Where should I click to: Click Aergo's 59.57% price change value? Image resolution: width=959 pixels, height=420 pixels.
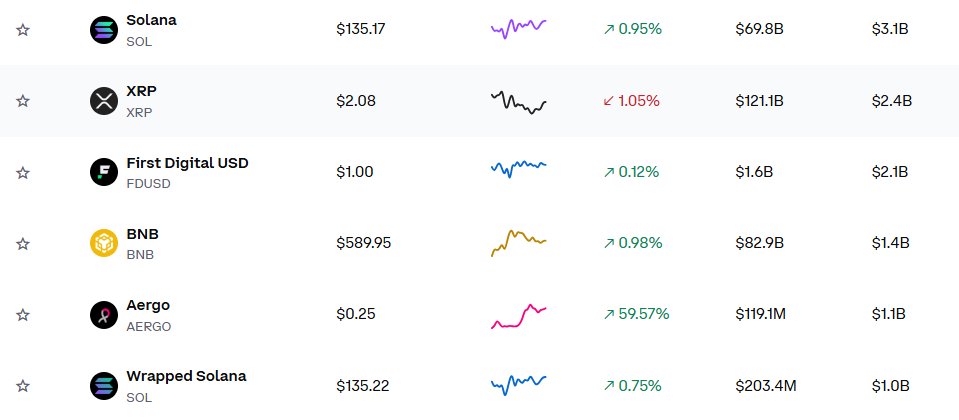(635, 314)
